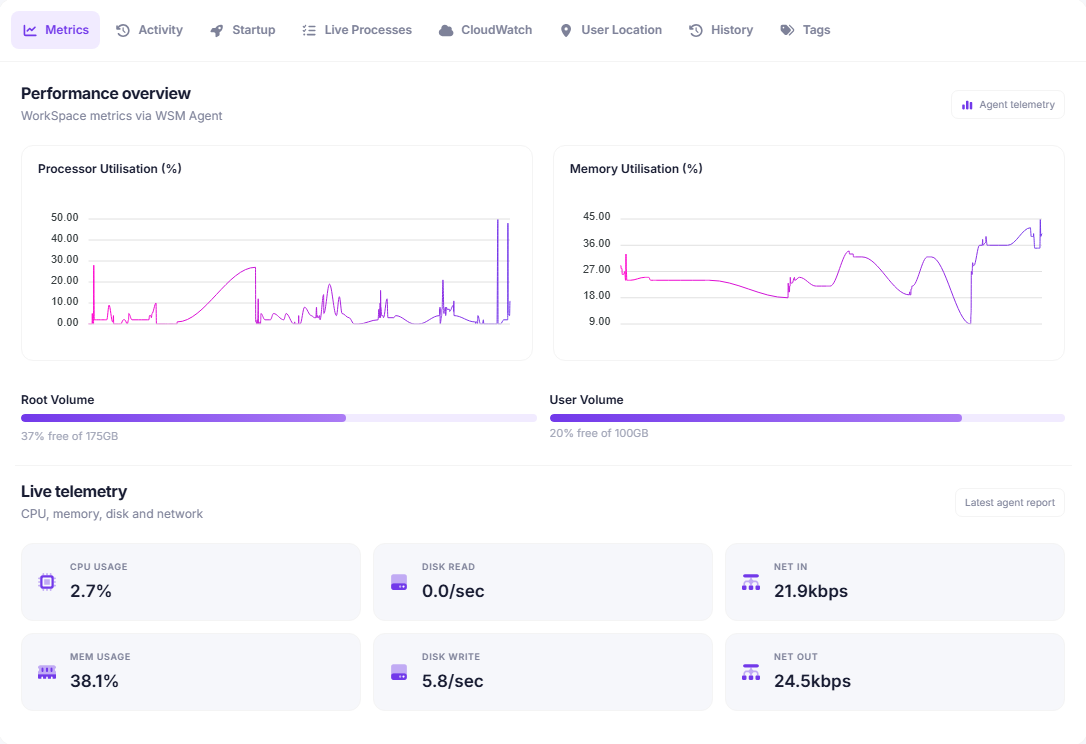
Task: Click the User Location pin icon
Action: point(566,30)
